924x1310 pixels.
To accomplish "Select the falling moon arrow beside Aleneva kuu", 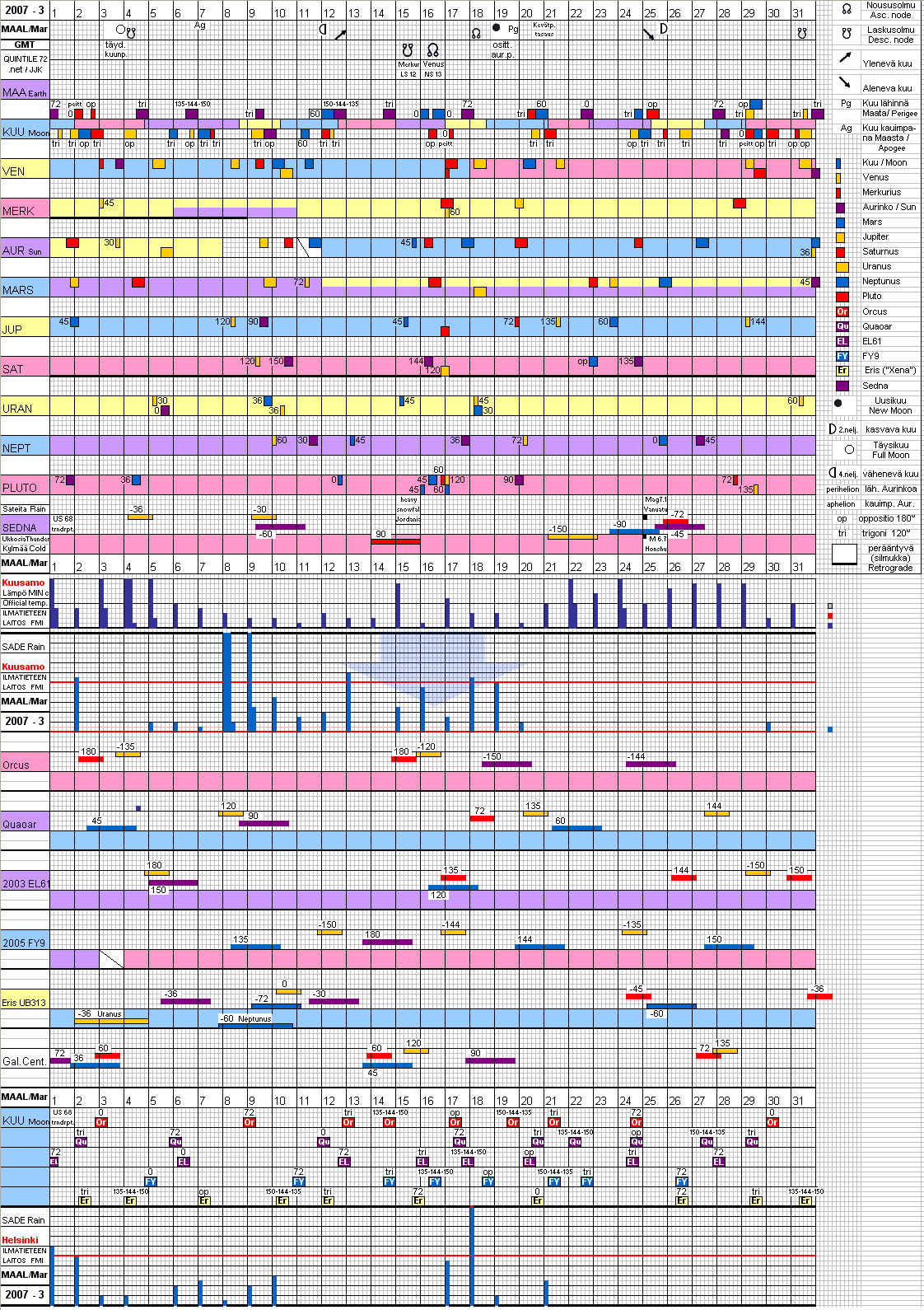I will tap(845, 82).
